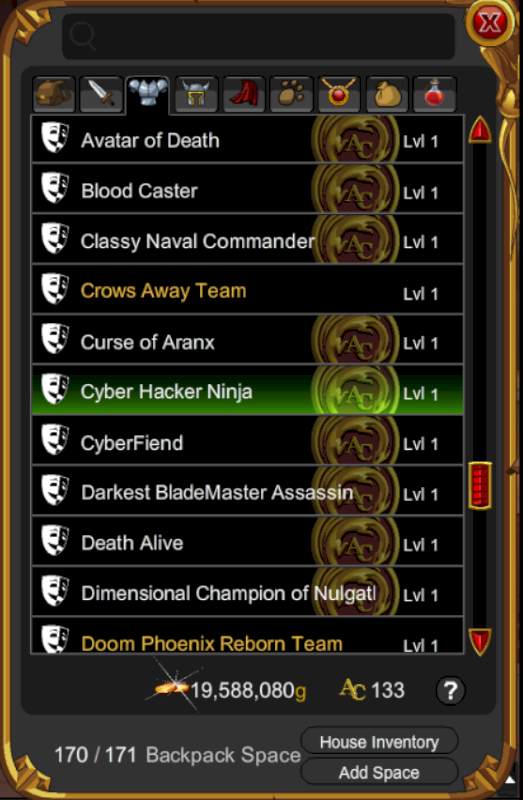Select the loot sack items tab
The image size is (523, 800).
tap(387, 94)
